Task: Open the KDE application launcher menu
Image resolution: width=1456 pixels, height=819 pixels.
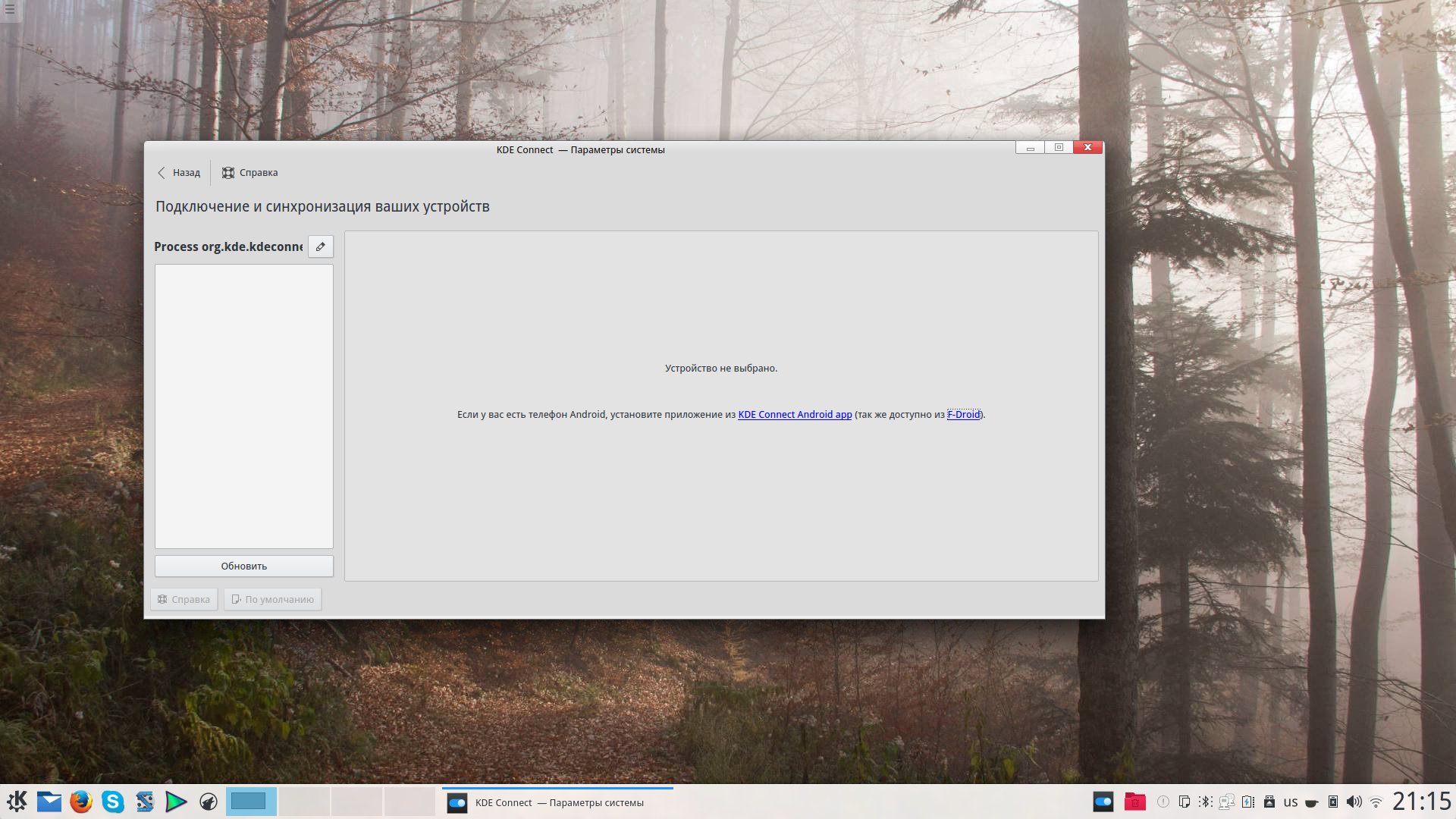Action: coord(17,802)
